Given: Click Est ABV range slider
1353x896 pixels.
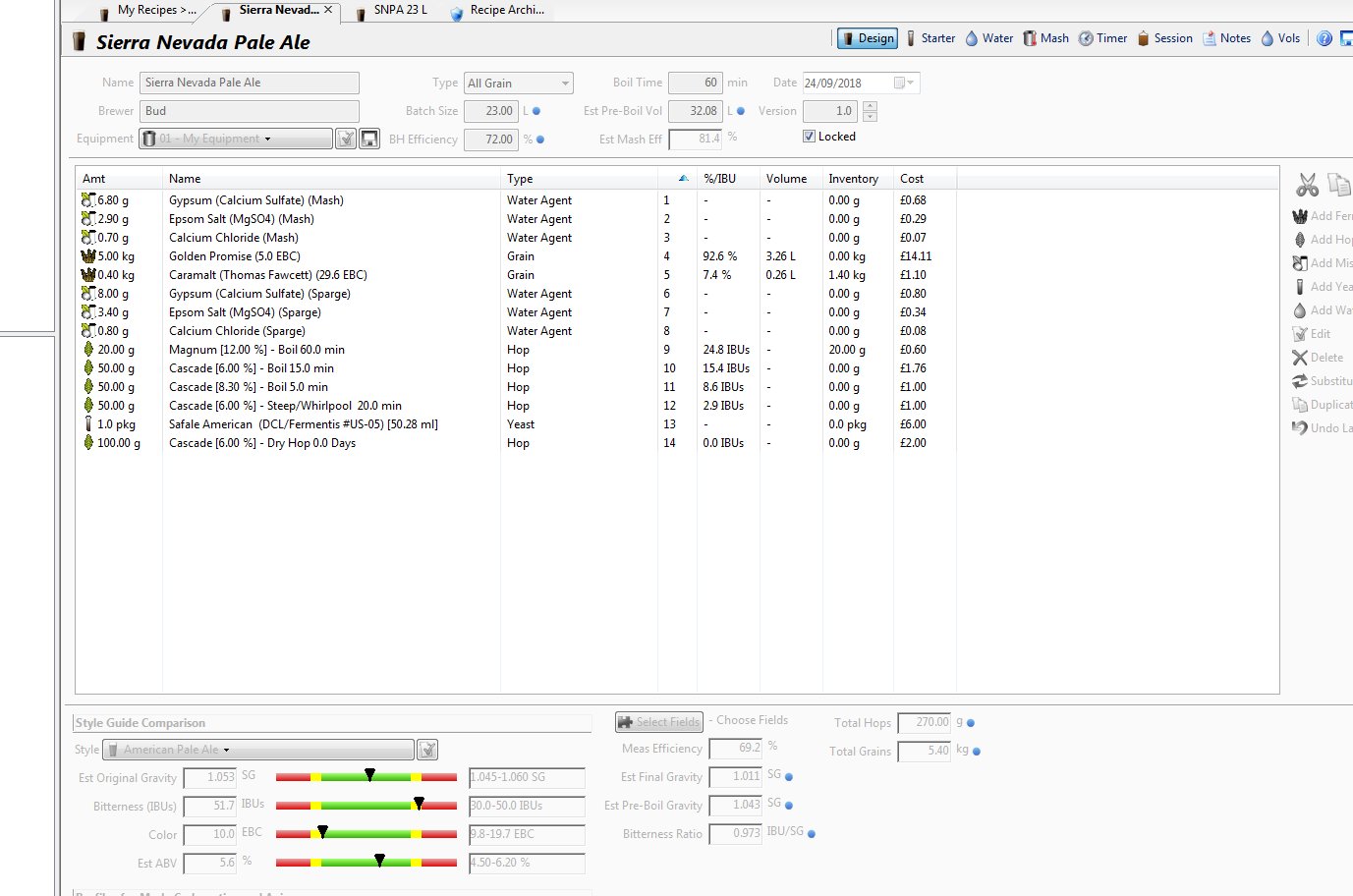Looking at the screenshot, I should tap(366, 863).
